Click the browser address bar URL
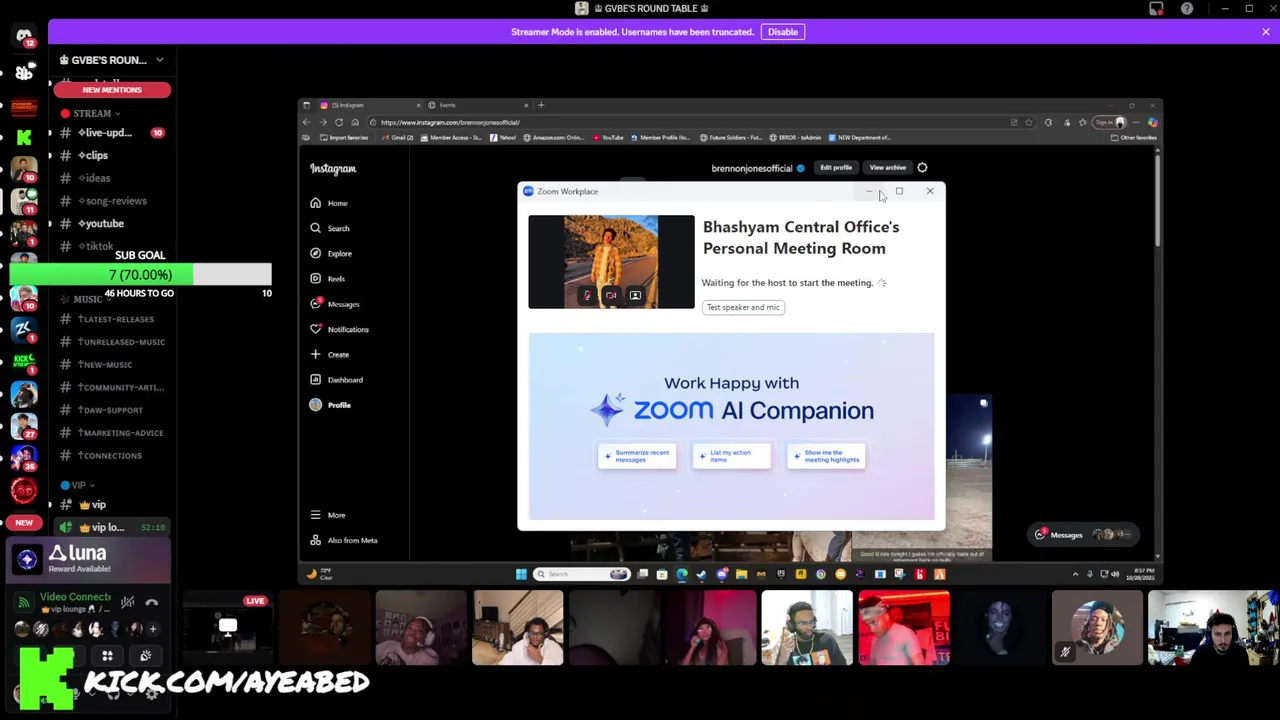This screenshot has height=720, width=1280. click(450, 122)
